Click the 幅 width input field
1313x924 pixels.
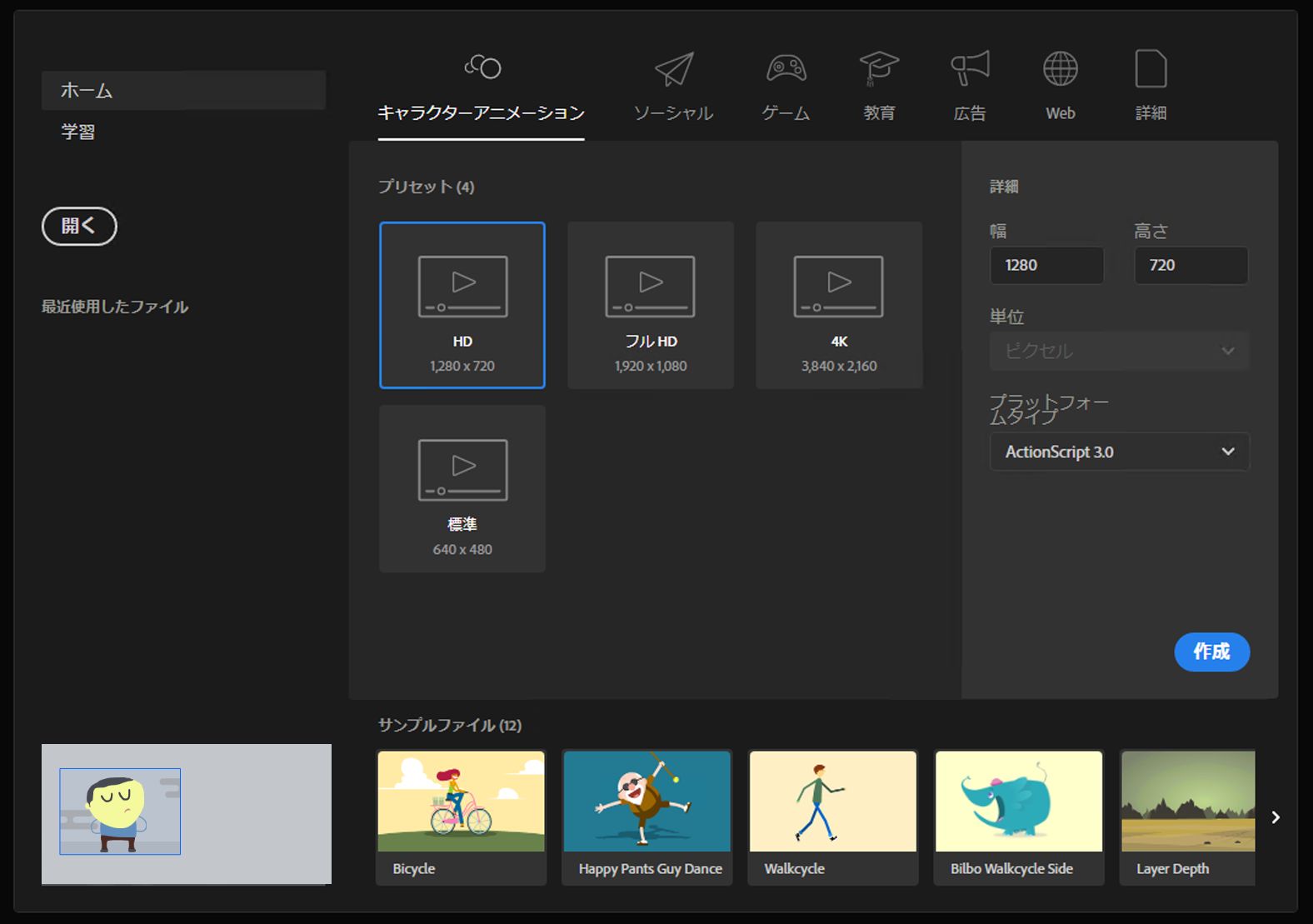1047,265
